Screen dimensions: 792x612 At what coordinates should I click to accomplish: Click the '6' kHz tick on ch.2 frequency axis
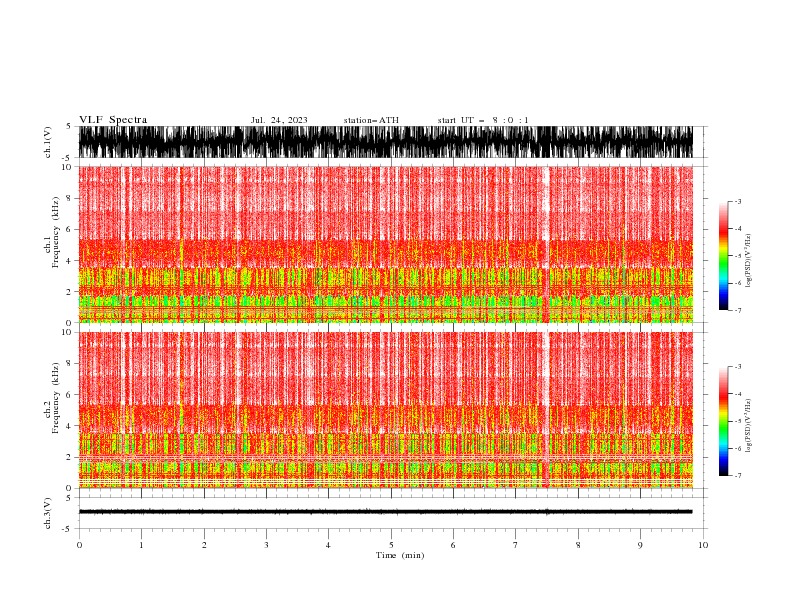pos(70,395)
